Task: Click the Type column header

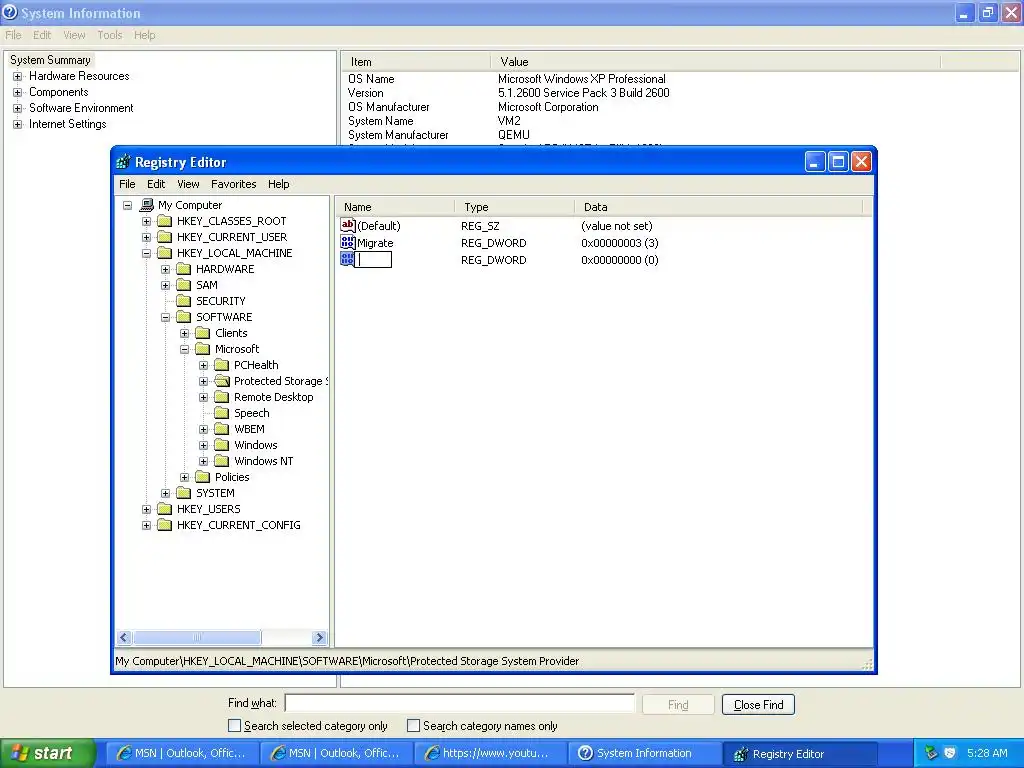Action: pos(515,207)
